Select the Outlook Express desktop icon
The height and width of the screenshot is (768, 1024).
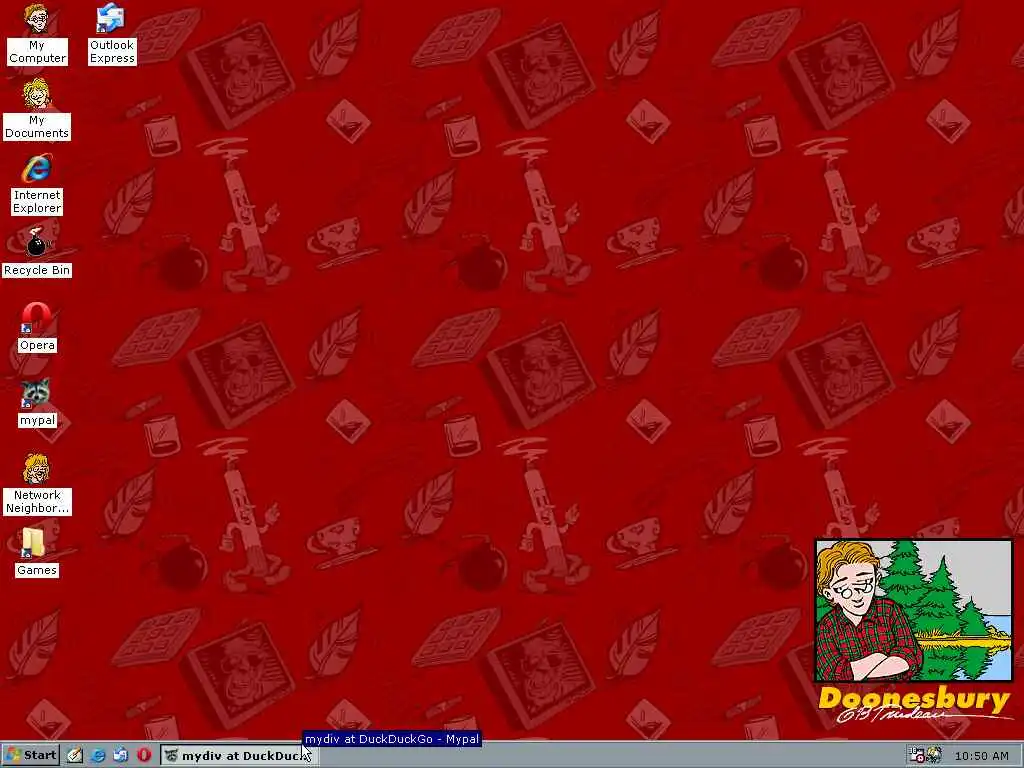point(112,33)
